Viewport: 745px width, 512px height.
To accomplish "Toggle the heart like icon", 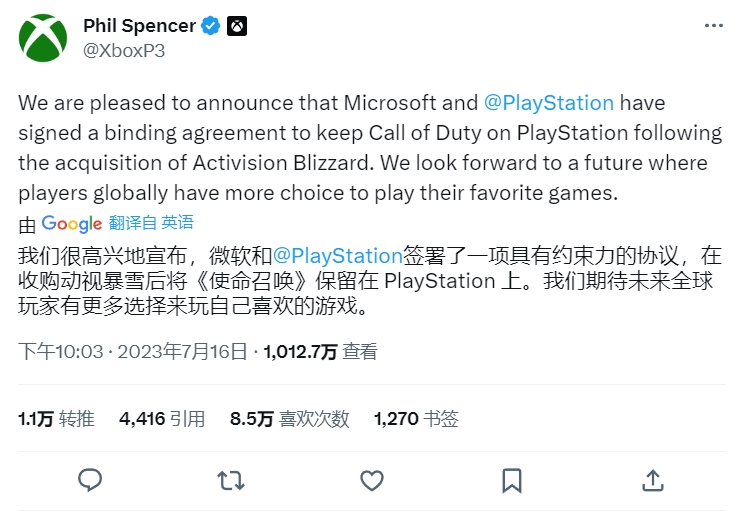I will (372, 480).
